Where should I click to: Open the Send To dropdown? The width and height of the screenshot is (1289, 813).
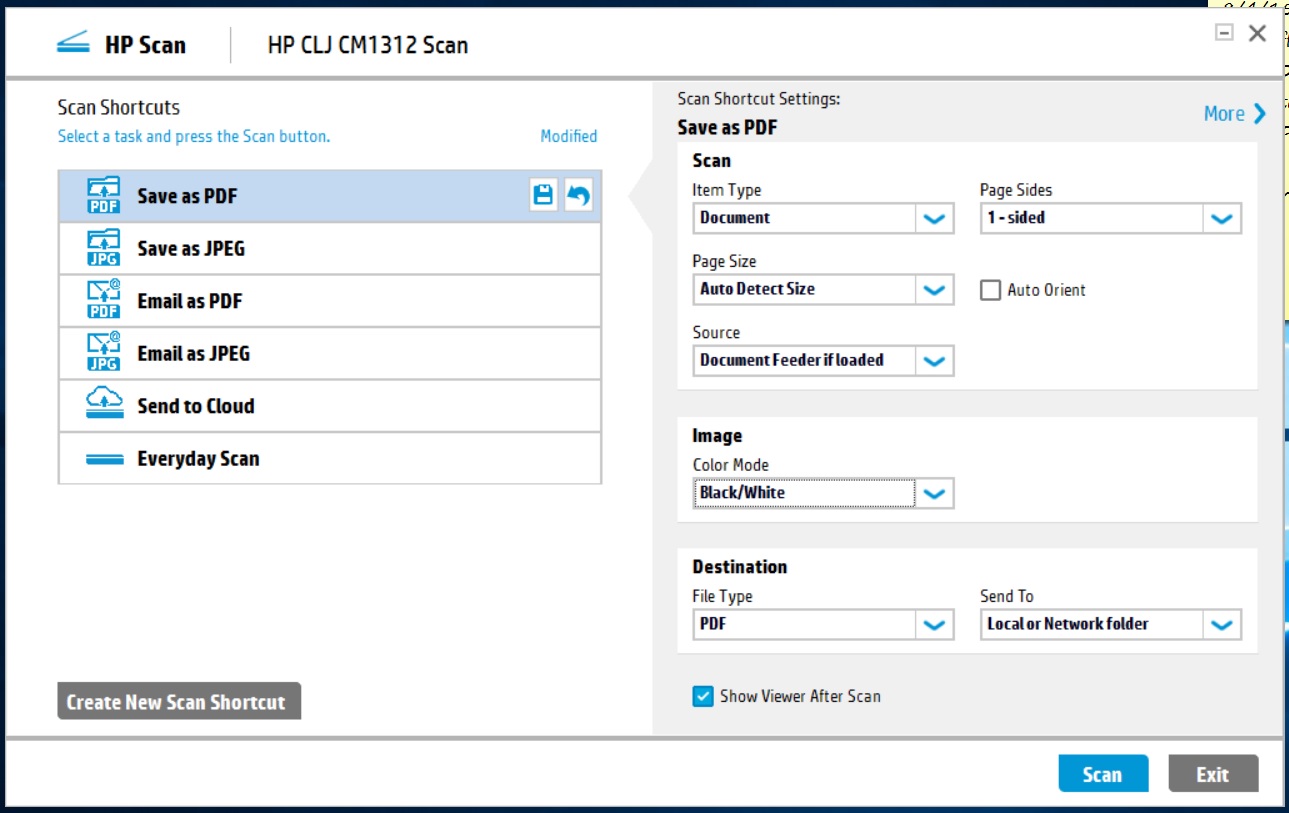(x=1221, y=624)
